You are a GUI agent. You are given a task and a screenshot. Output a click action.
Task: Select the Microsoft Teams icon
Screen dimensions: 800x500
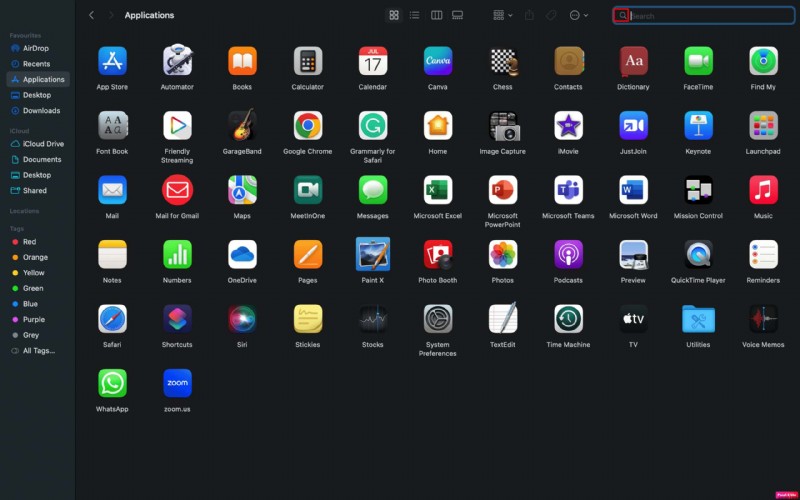coord(568,190)
